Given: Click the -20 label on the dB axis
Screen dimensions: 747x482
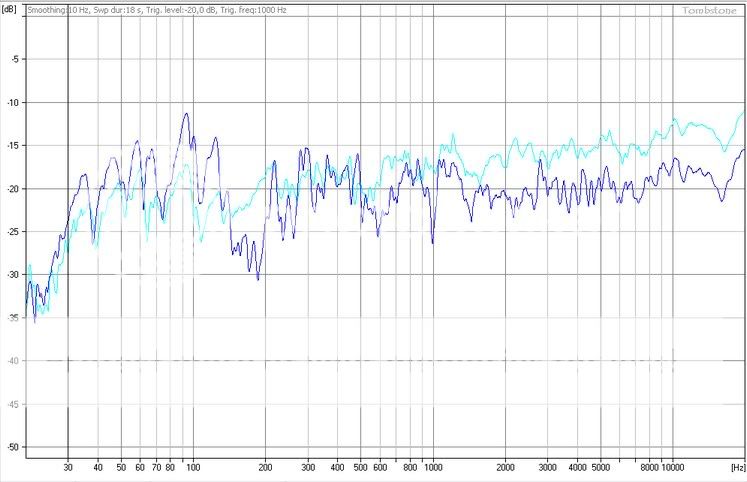Looking at the screenshot, I should click(x=10, y=189).
